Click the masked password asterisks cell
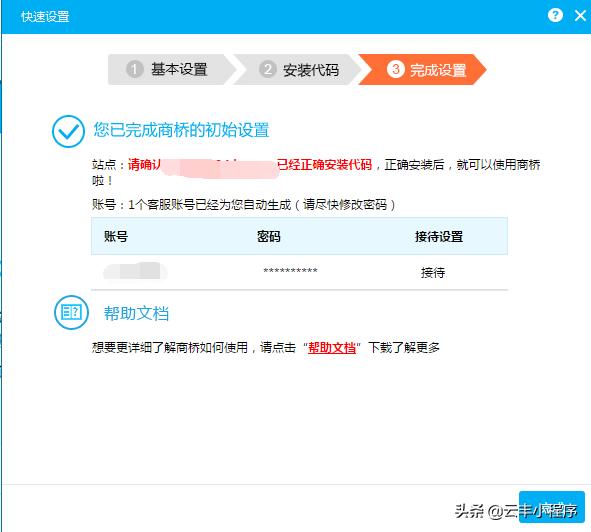The width and height of the screenshot is (591, 532). pyautogui.click(x=290, y=271)
